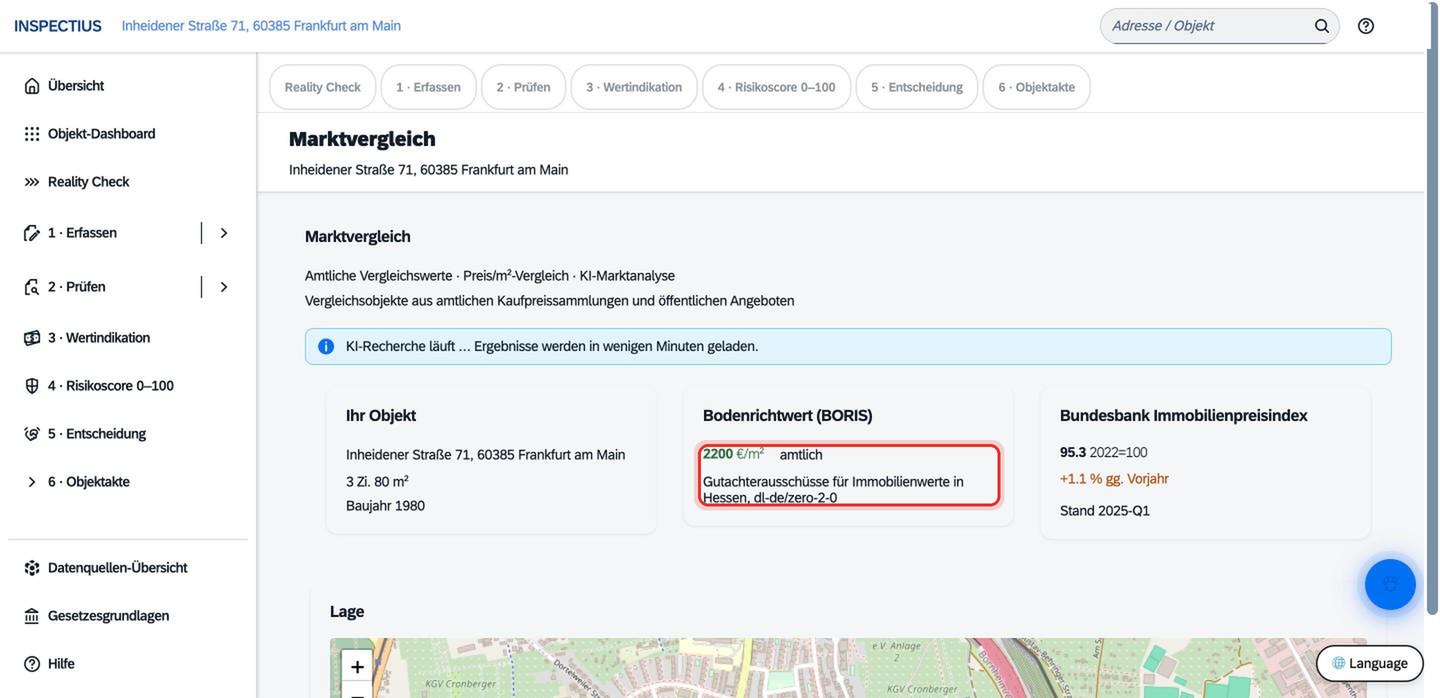Select Übersicht in the sidebar

[128, 86]
